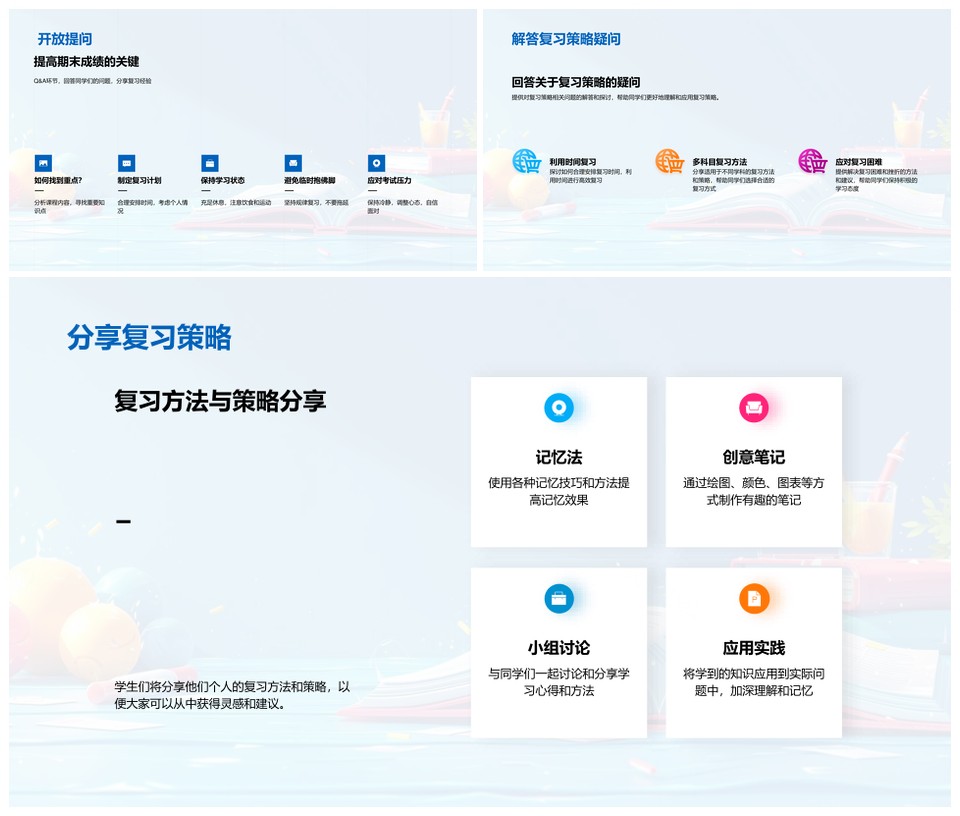Image resolution: width=960 pixels, height=816 pixels.
Task: Click the 记忆法 card title
Action: (559, 457)
